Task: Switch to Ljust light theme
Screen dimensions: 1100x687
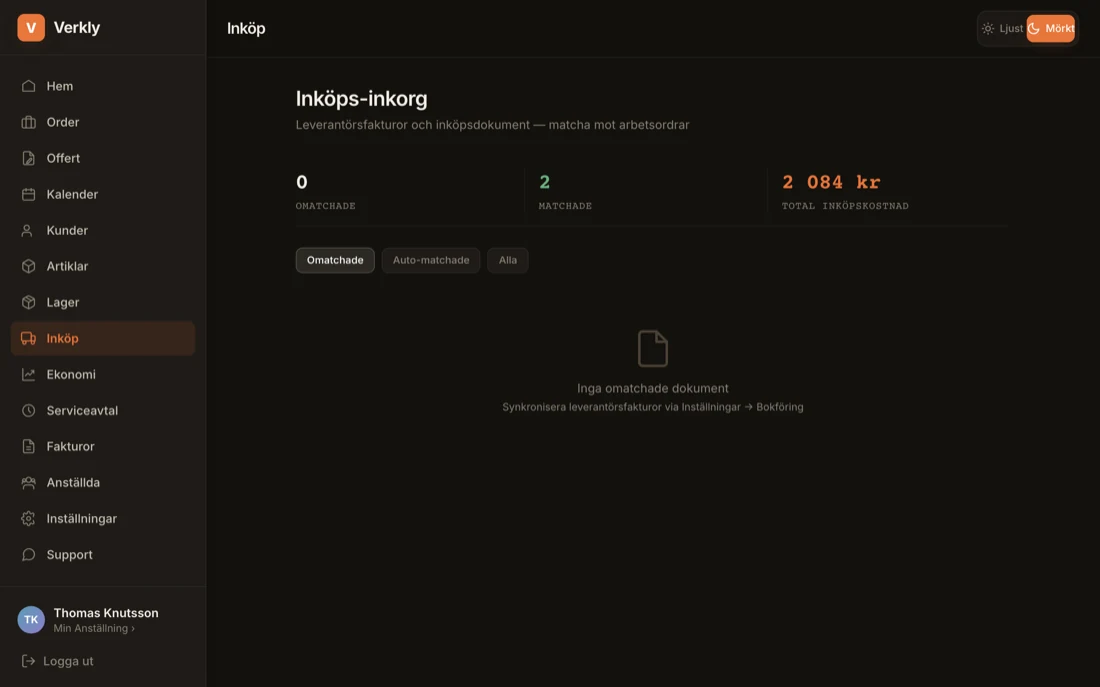Action: [x=1002, y=29]
